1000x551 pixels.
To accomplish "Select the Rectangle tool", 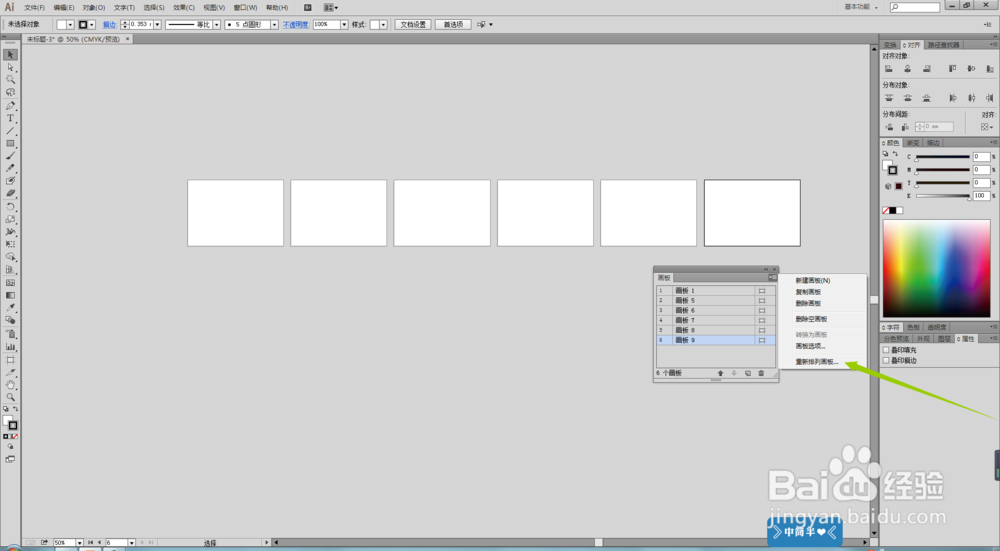I will click(10, 143).
